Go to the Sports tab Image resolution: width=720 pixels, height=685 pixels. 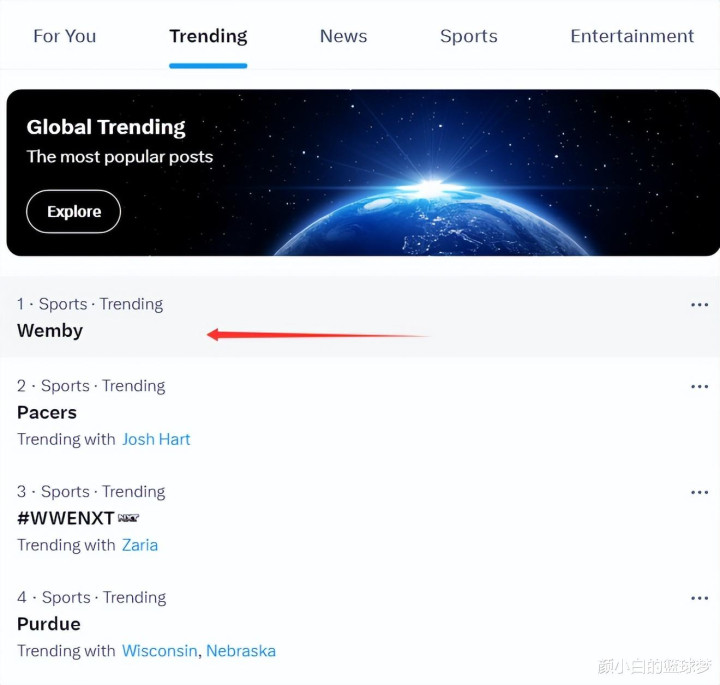coord(468,36)
